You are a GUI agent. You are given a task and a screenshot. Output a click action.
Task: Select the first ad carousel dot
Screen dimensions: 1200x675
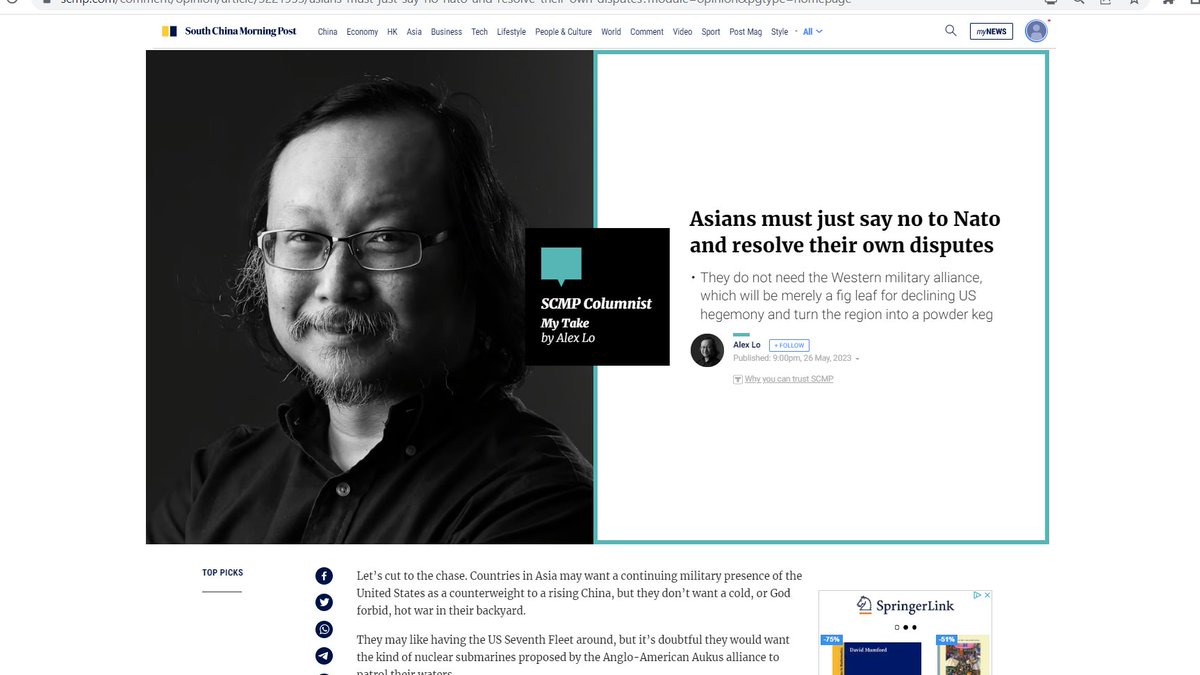coord(897,628)
